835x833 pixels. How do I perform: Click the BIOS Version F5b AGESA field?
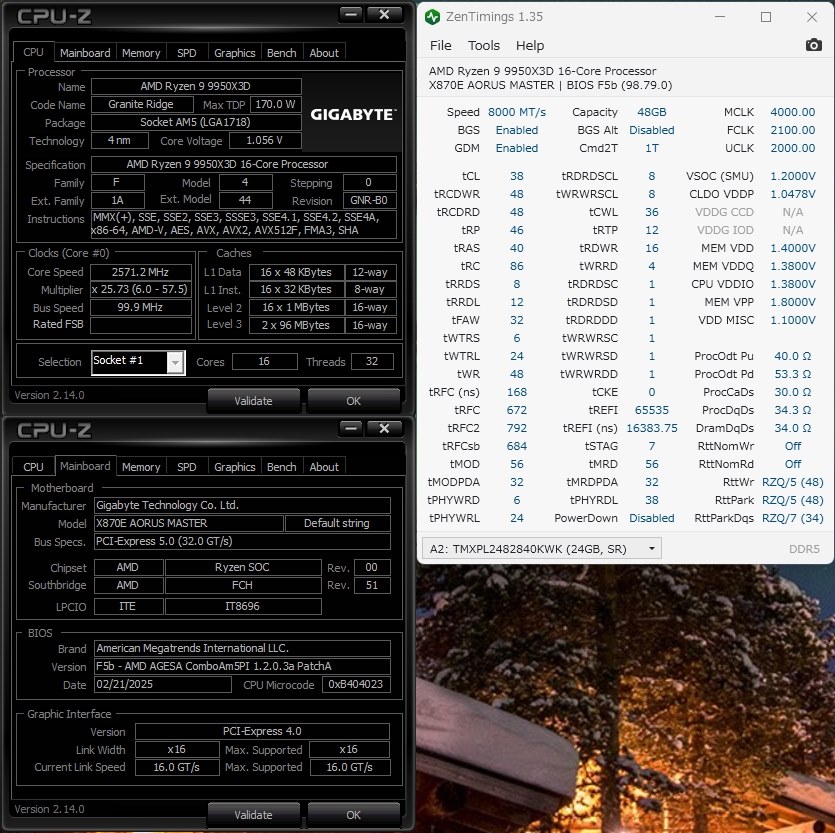242,666
